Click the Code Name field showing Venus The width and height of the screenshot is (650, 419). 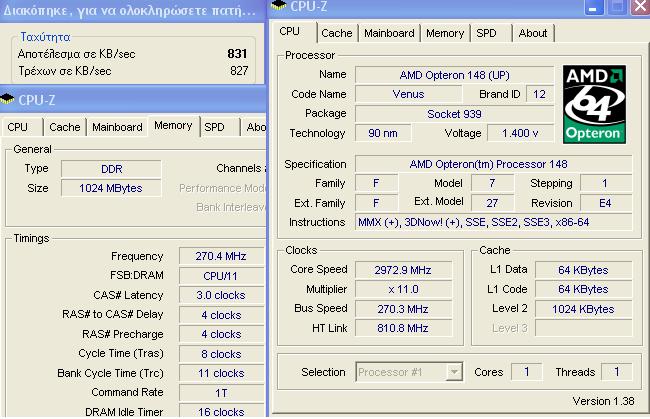coord(408,94)
